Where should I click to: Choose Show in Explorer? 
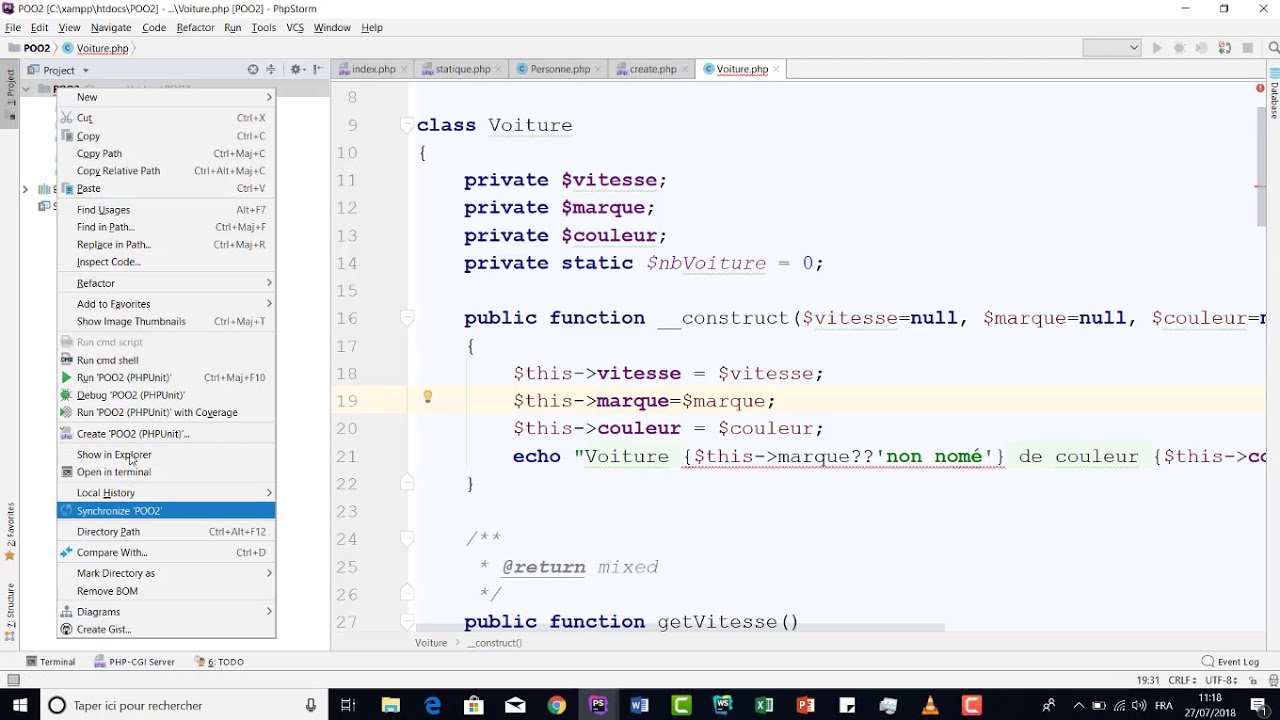click(x=166, y=454)
